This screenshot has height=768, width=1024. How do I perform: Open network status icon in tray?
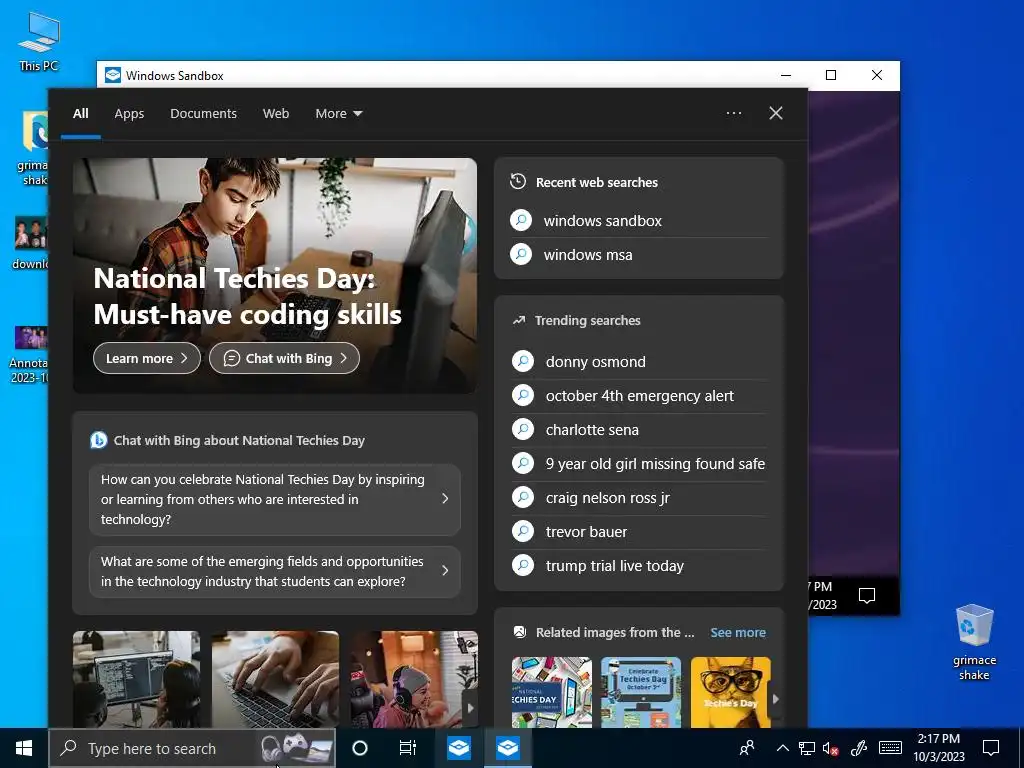coord(807,748)
